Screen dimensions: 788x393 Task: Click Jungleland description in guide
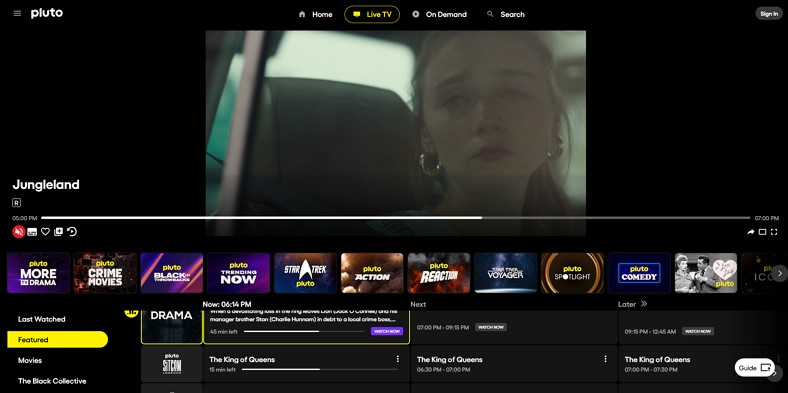pos(303,316)
